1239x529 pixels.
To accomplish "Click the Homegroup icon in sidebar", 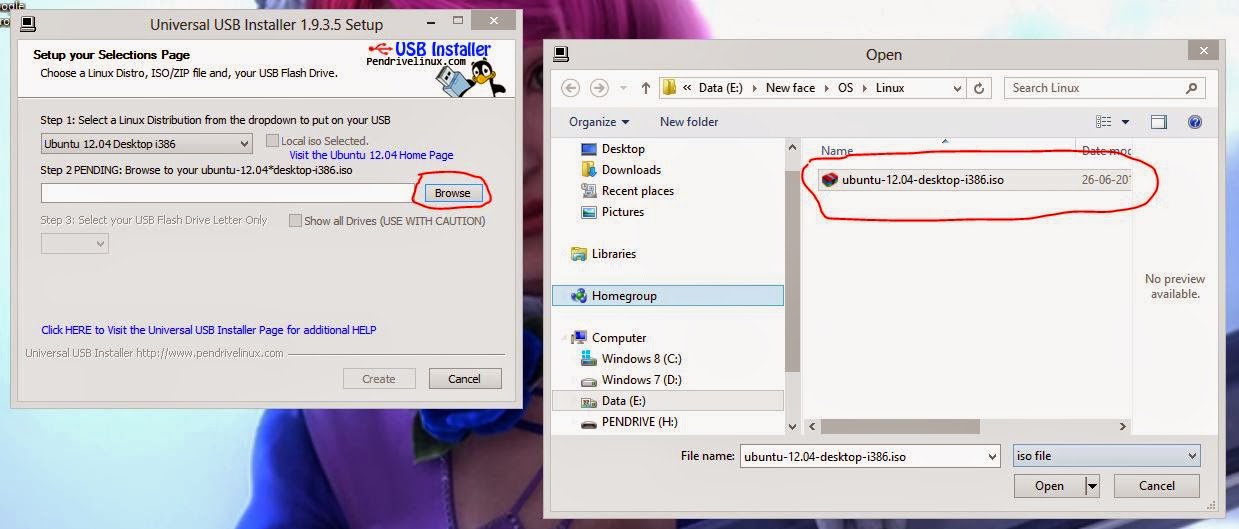I will 579,296.
